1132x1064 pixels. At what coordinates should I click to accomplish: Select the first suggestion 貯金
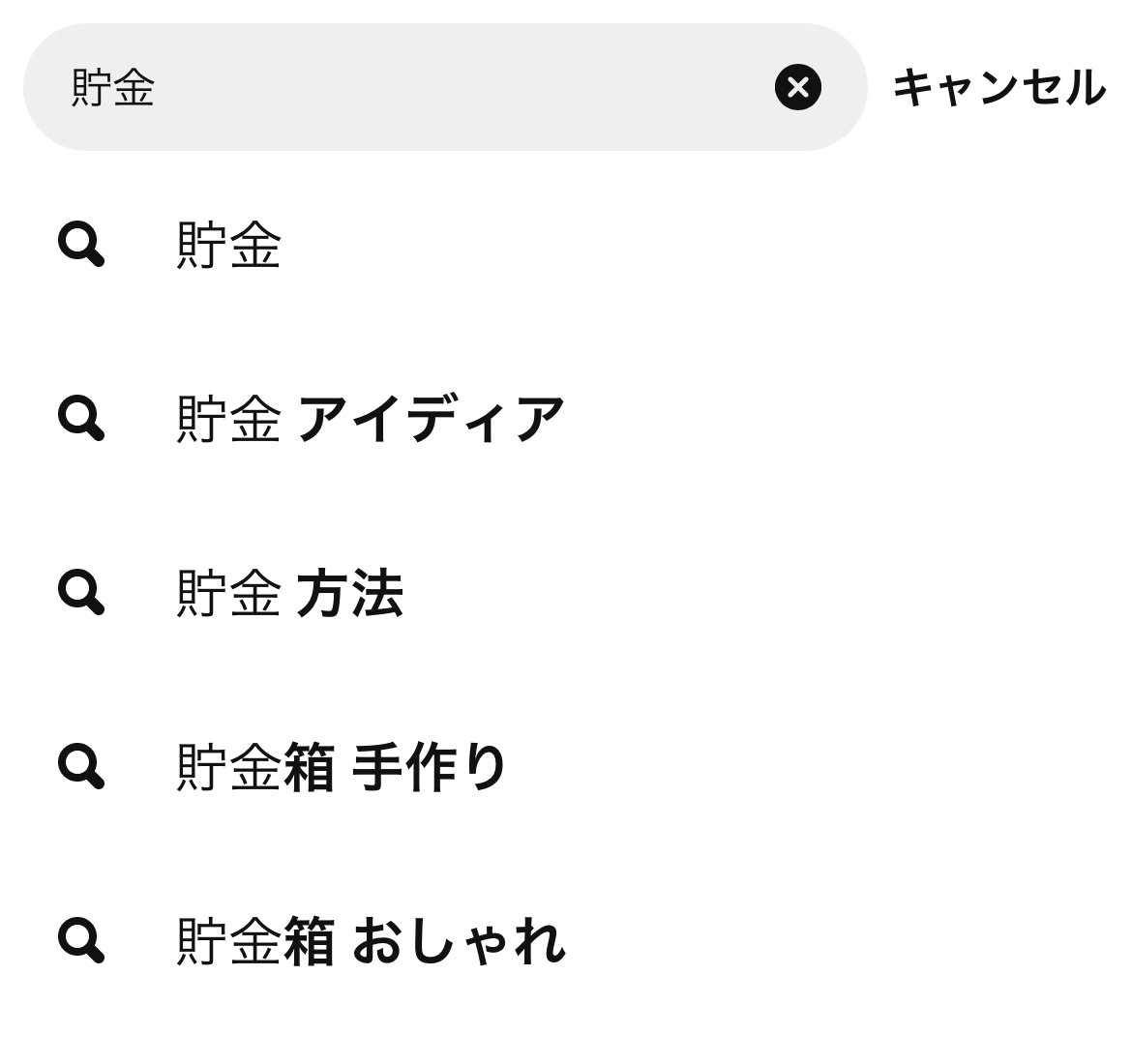click(x=229, y=245)
